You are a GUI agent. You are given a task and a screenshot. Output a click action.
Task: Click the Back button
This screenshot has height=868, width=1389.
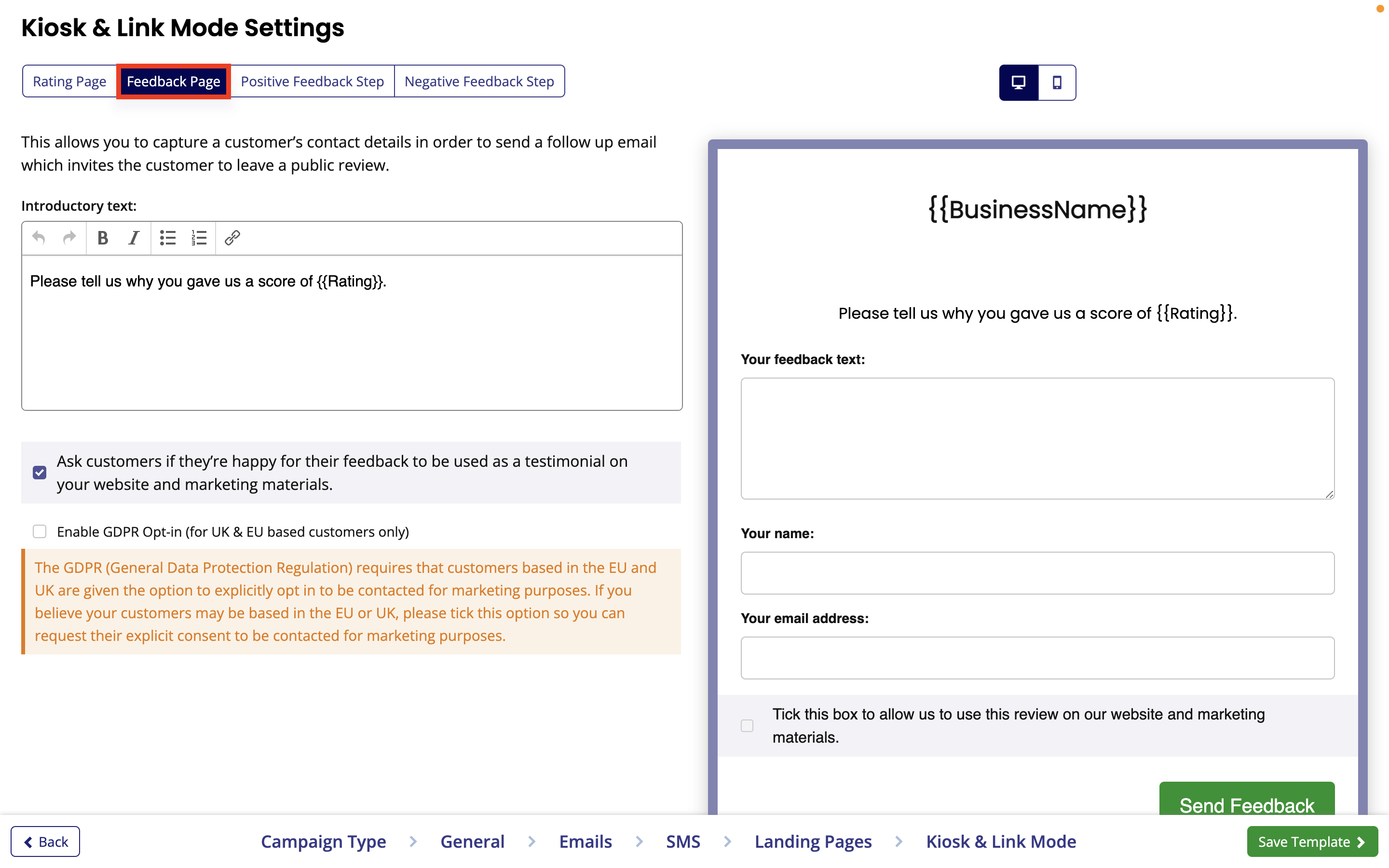point(45,841)
